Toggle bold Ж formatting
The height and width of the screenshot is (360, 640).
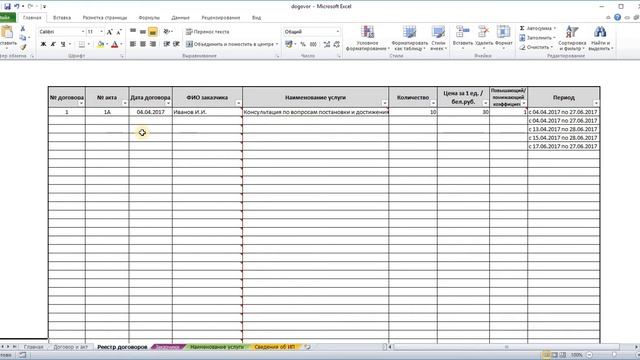coord(43,44)
